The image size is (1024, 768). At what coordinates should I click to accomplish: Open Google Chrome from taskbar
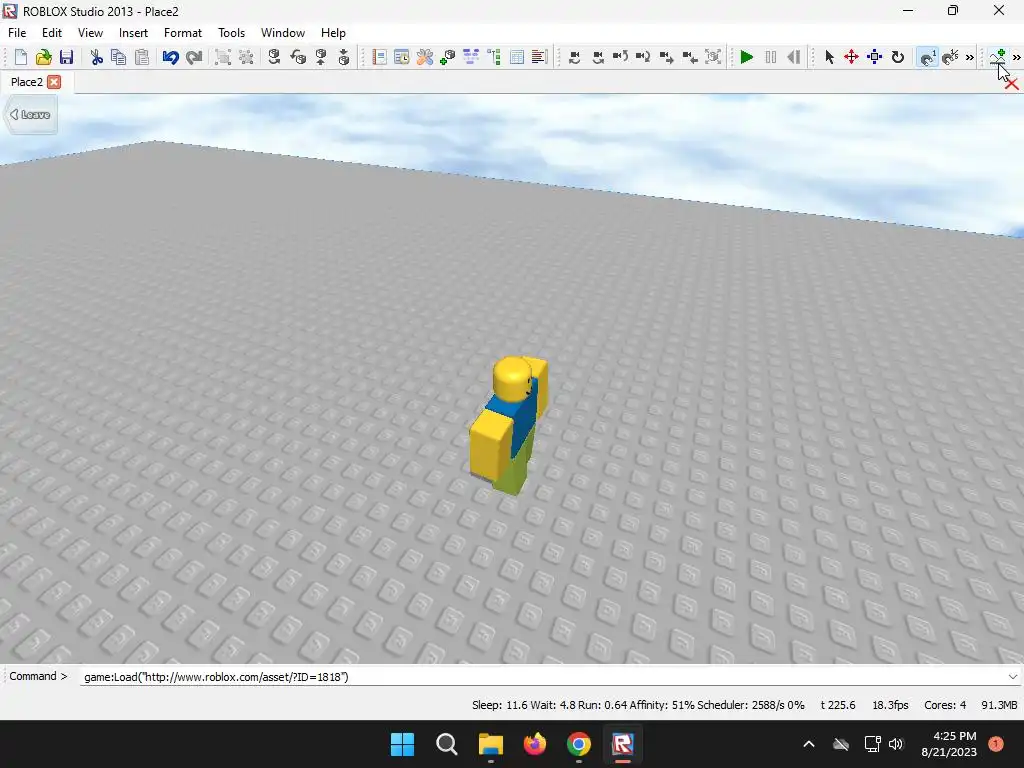click(x=579, y=744)
